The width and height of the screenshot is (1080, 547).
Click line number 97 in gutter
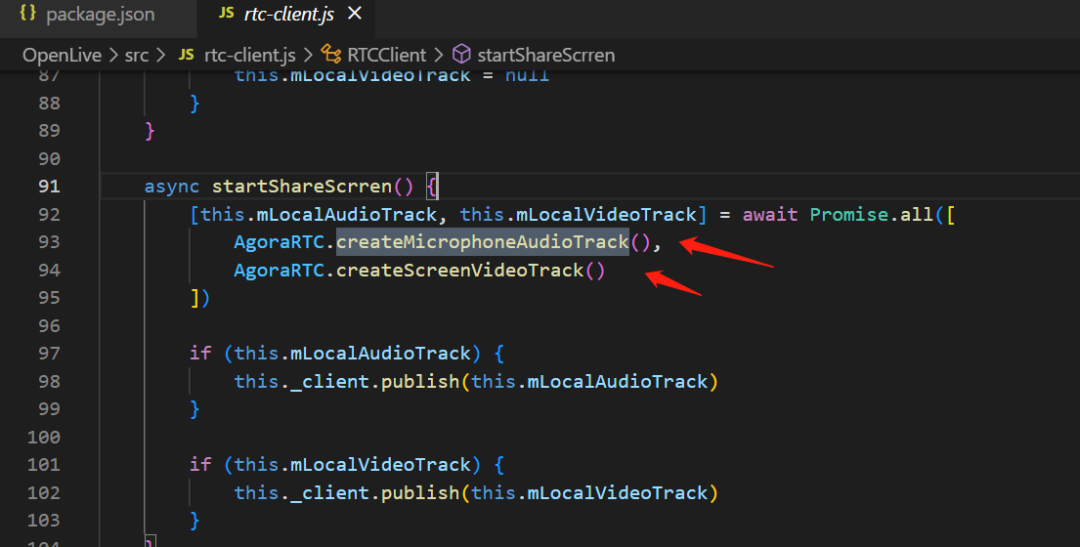50,353
